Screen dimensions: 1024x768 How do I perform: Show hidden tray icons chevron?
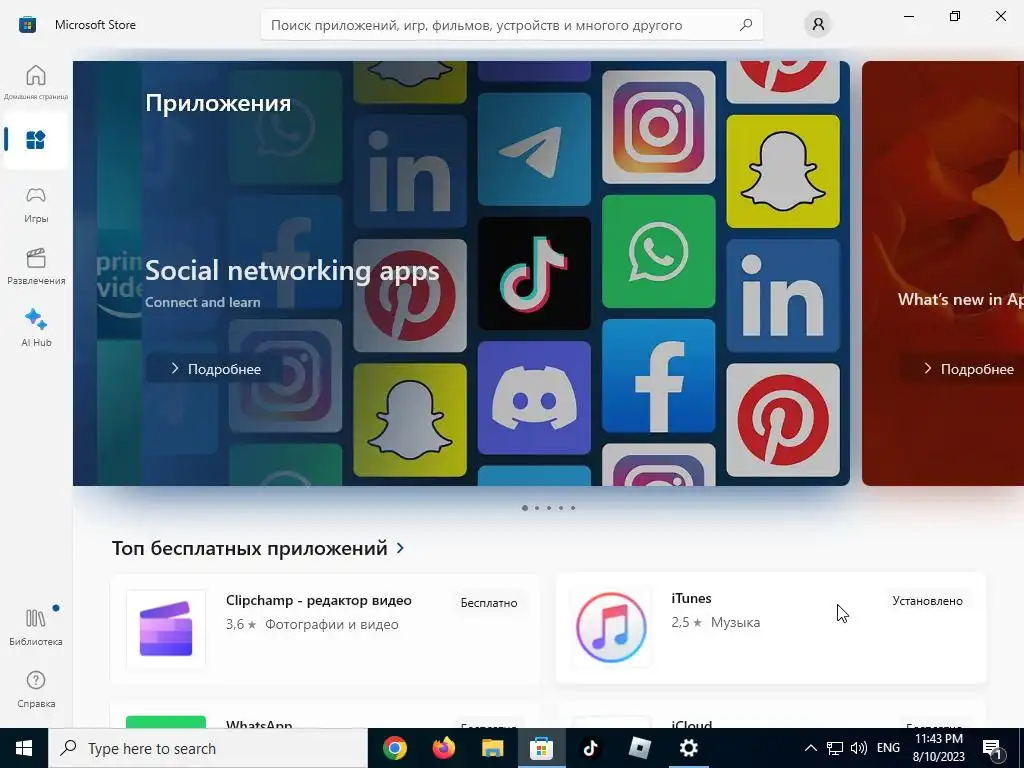click(x=810, y=748)
